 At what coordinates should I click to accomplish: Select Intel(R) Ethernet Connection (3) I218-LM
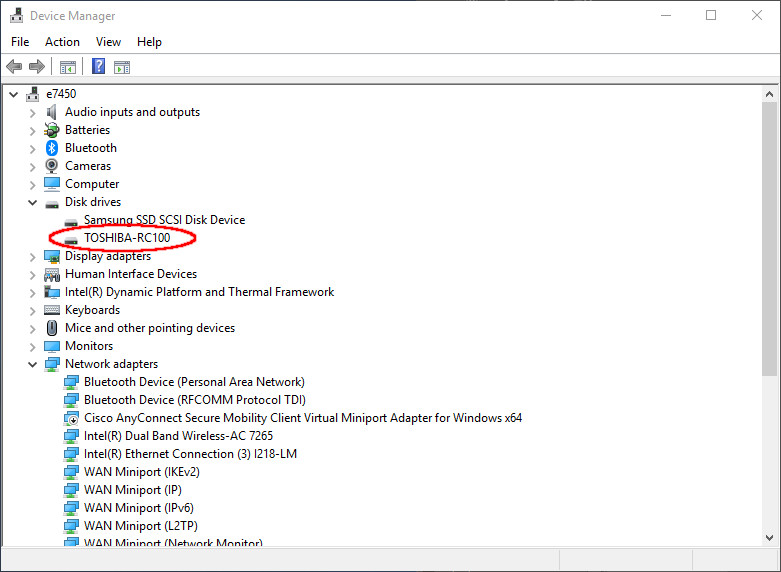click(190, 454)
